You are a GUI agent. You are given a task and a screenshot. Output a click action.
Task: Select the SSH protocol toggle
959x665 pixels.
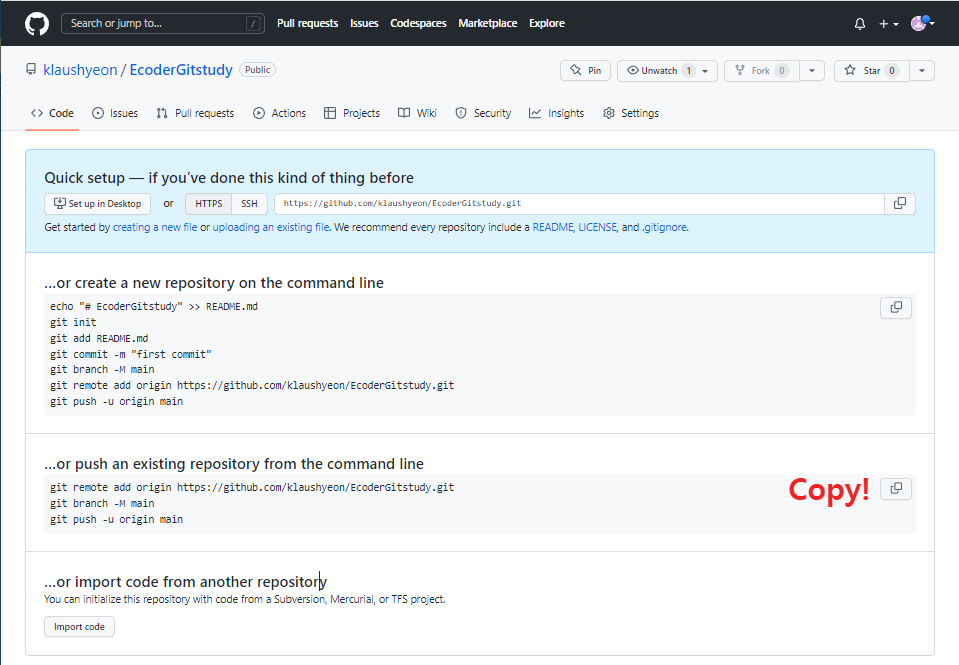pos(250,204)
